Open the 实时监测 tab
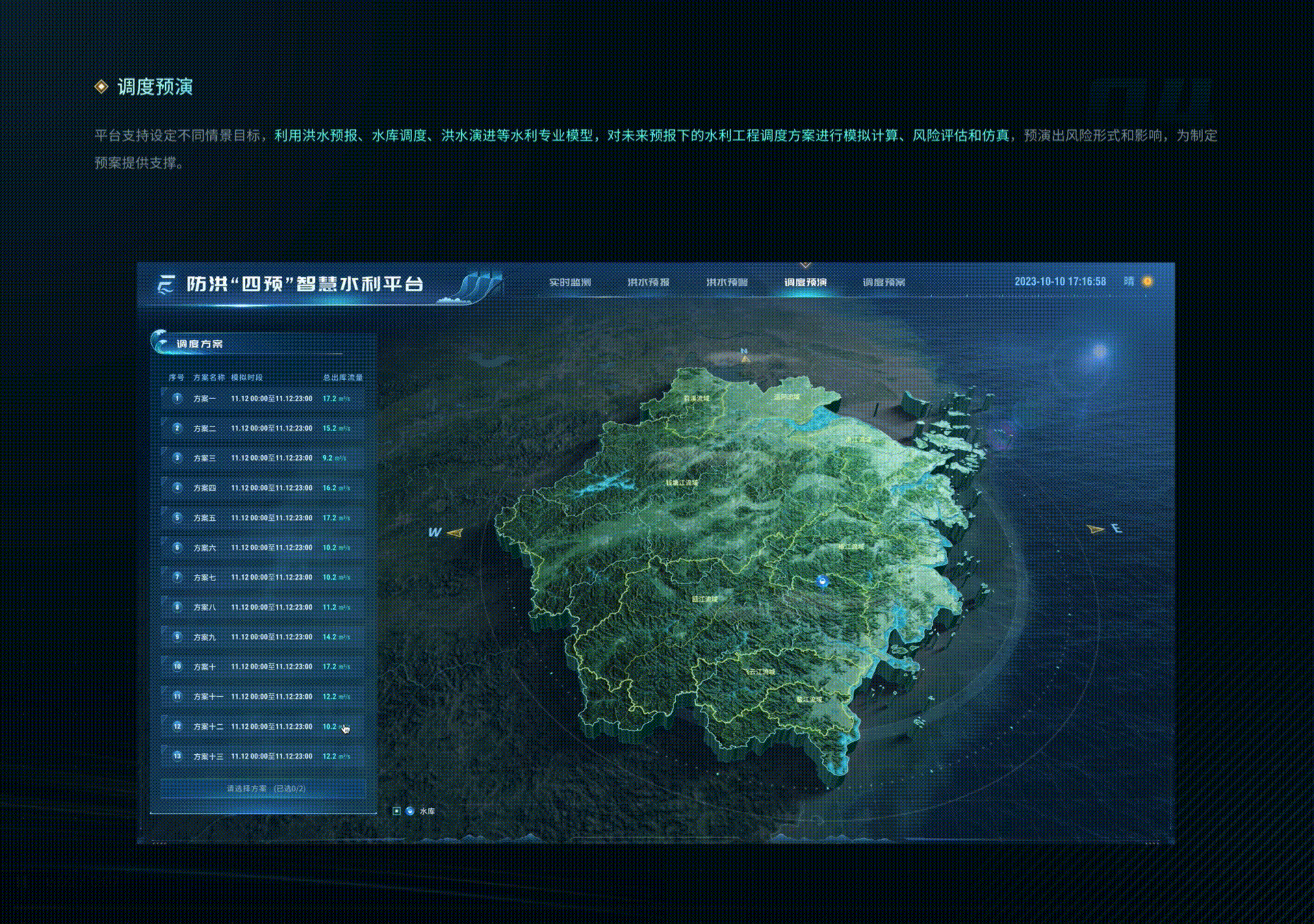Viewport: 1314px width, 924px height. 570,282
